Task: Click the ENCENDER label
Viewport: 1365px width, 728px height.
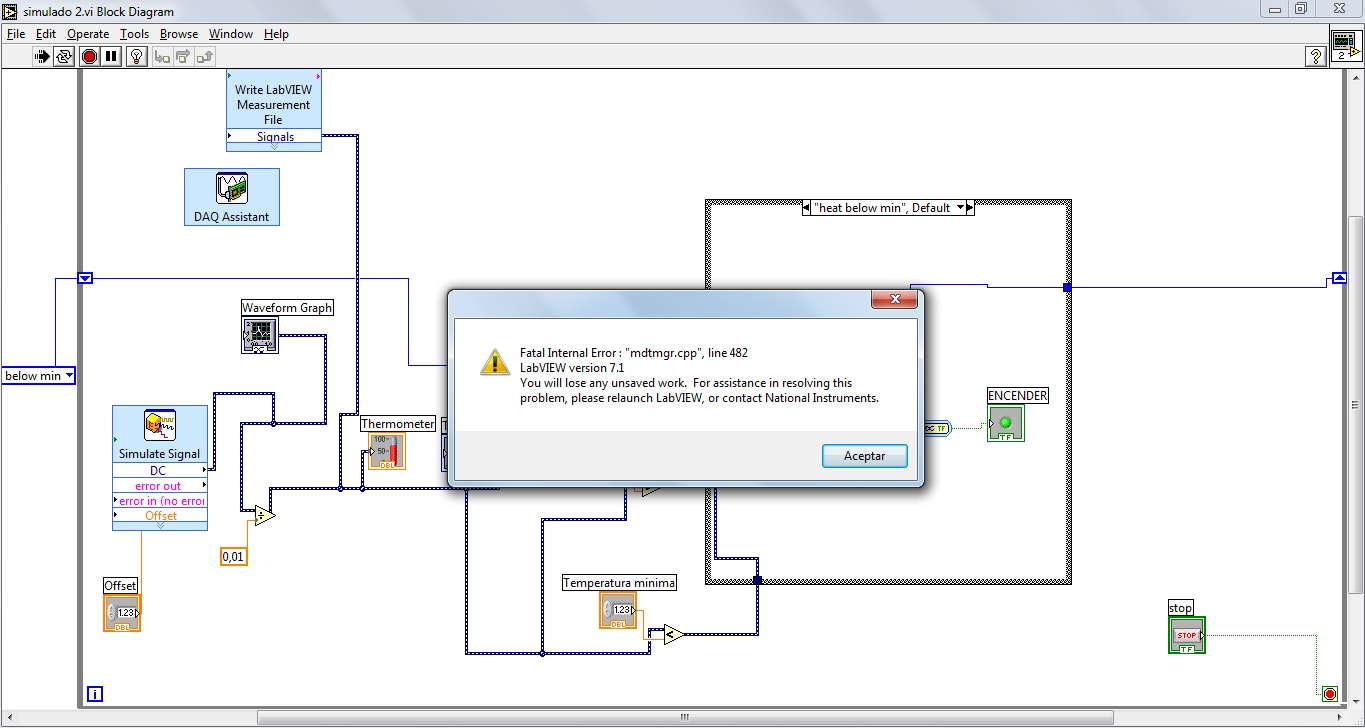Action: coord(1018,395)
